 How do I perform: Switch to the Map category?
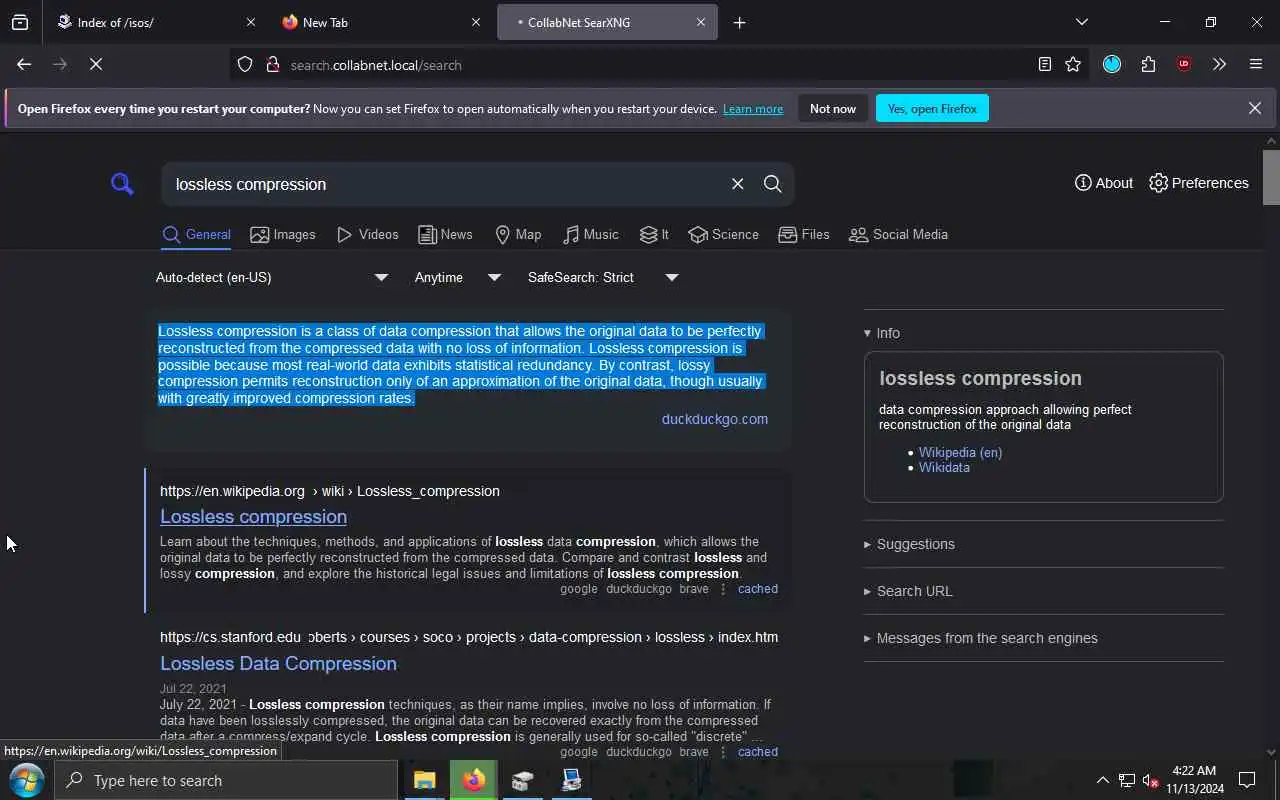518,235
